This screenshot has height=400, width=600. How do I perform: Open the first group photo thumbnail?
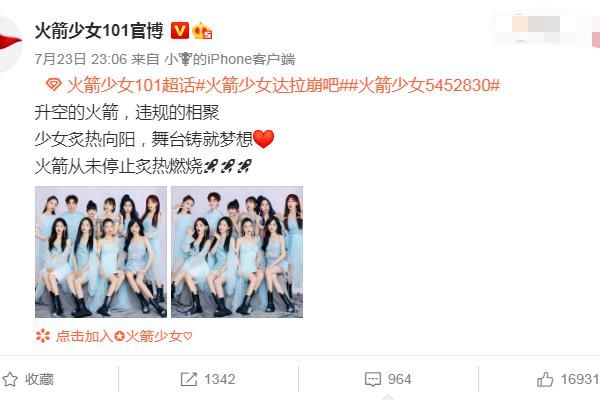pos(101,252)
